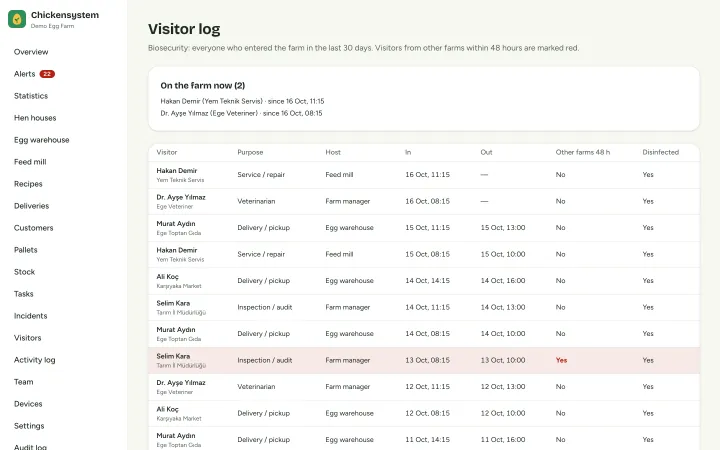
Task: Click the Disinfected column header
Action: pyautogui.click(x=660, y=152)
